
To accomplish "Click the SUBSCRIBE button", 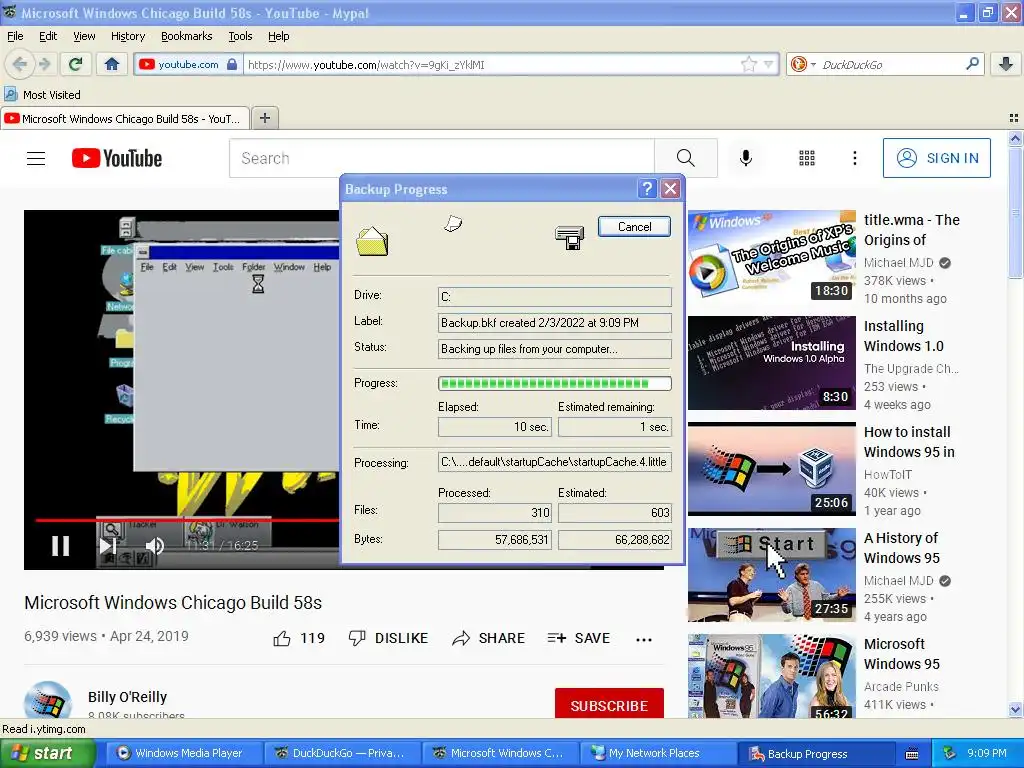I will tap(609, 705).
